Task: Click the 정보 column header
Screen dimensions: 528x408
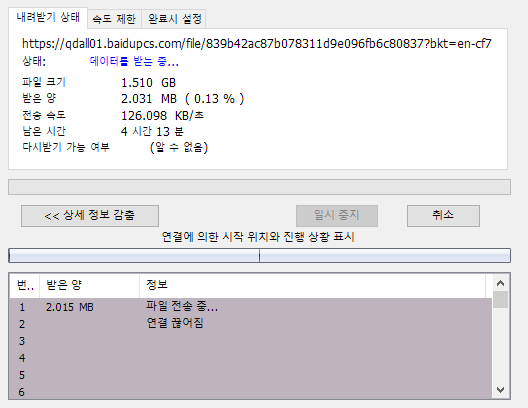Action: [312, 285]
